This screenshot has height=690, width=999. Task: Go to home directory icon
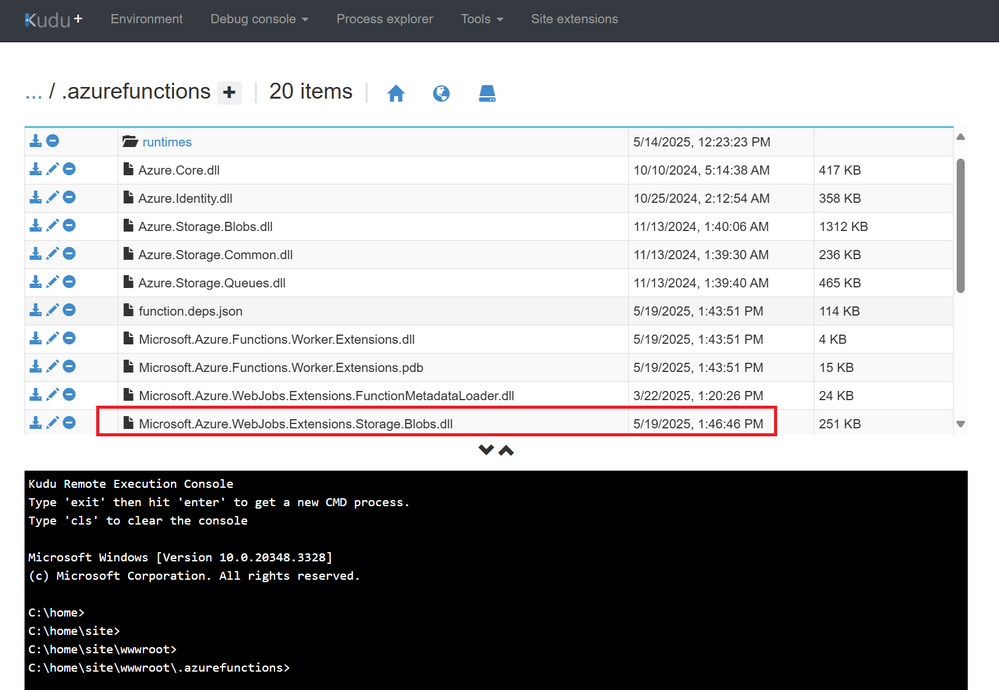tap(396, 94)
